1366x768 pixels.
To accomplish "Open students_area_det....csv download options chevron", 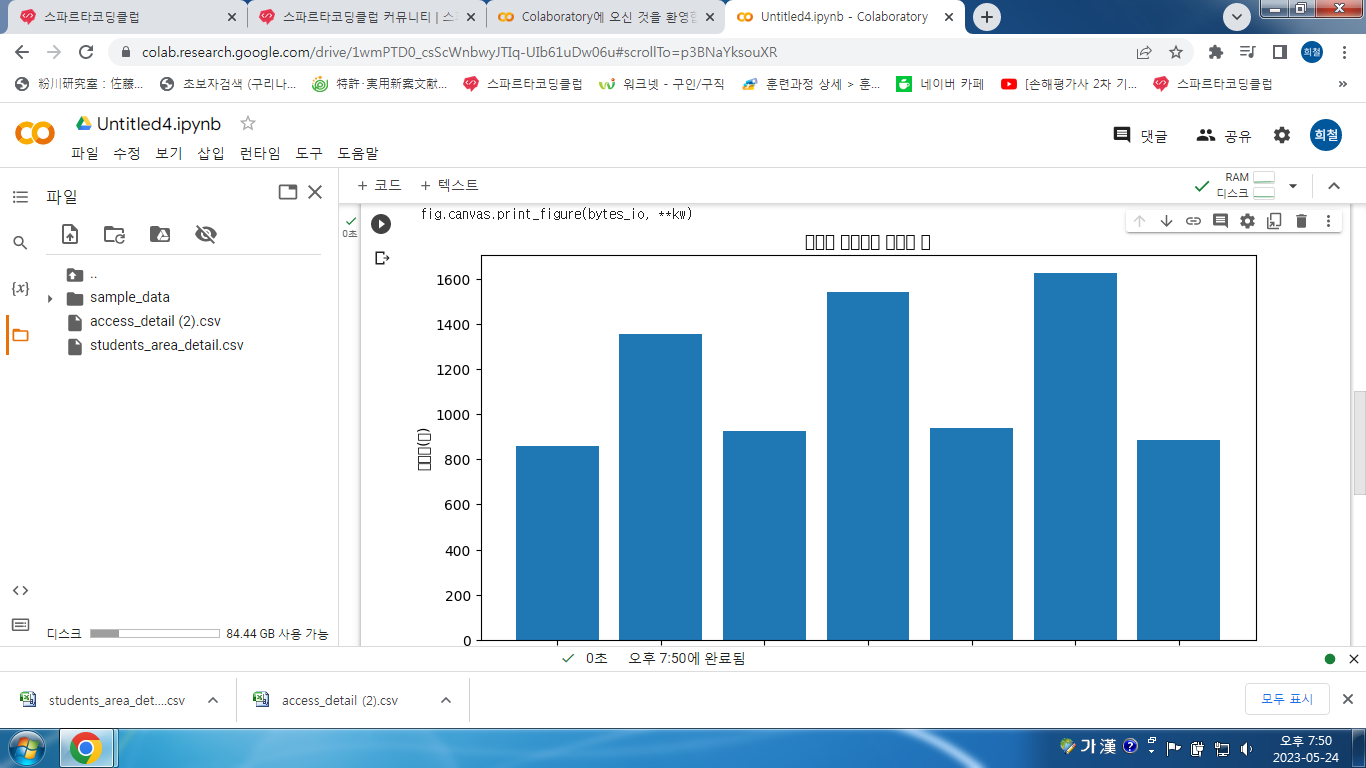I will (x=213, y=700).
